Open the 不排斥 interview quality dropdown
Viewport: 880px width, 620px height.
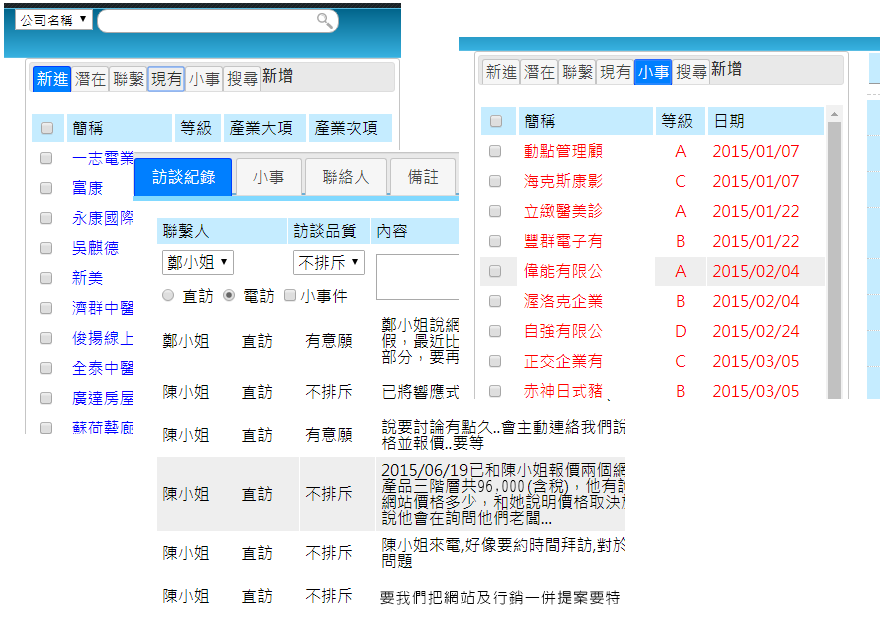tap(329, 263)
